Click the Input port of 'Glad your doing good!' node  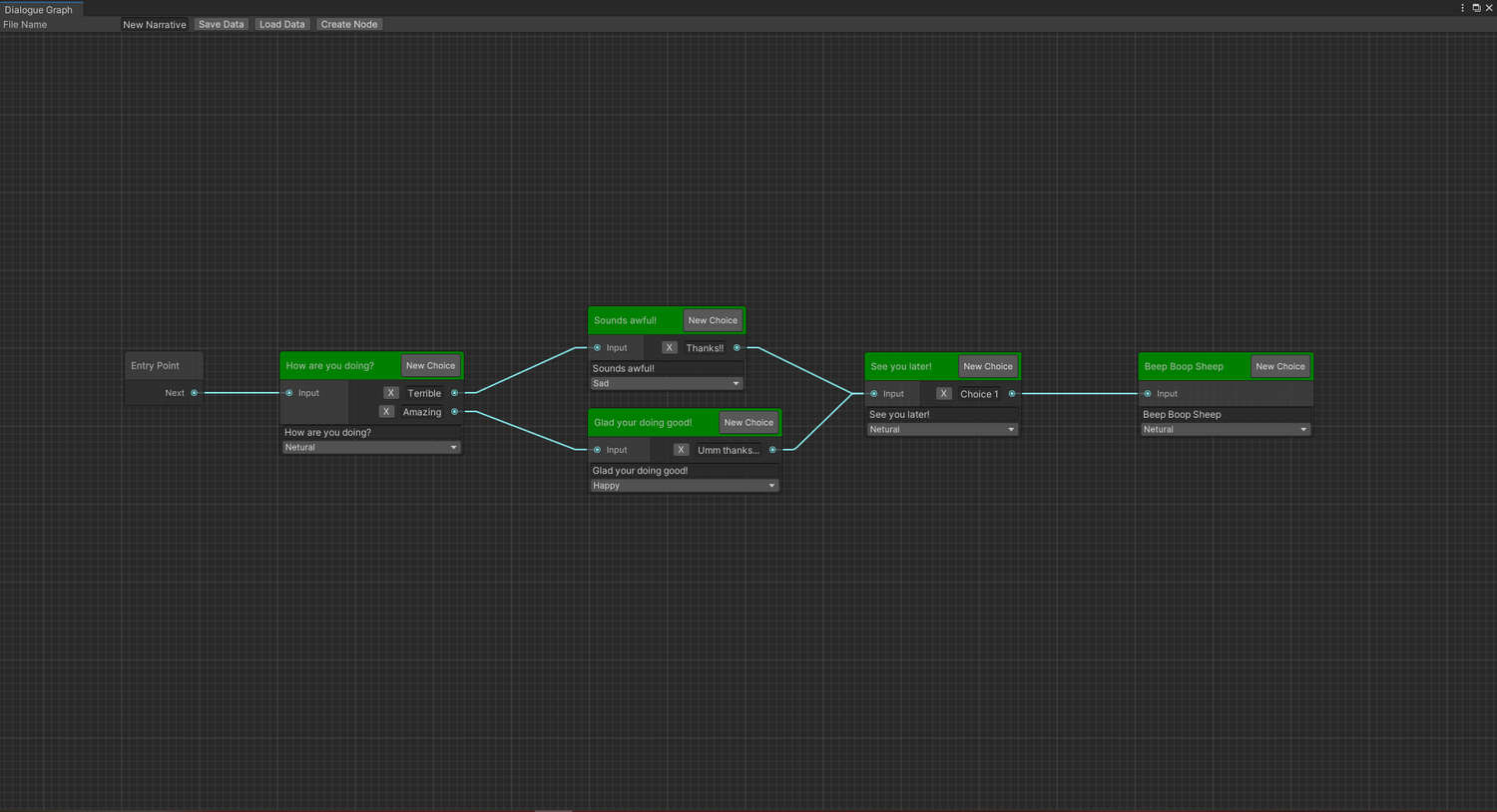coord(598,450)
